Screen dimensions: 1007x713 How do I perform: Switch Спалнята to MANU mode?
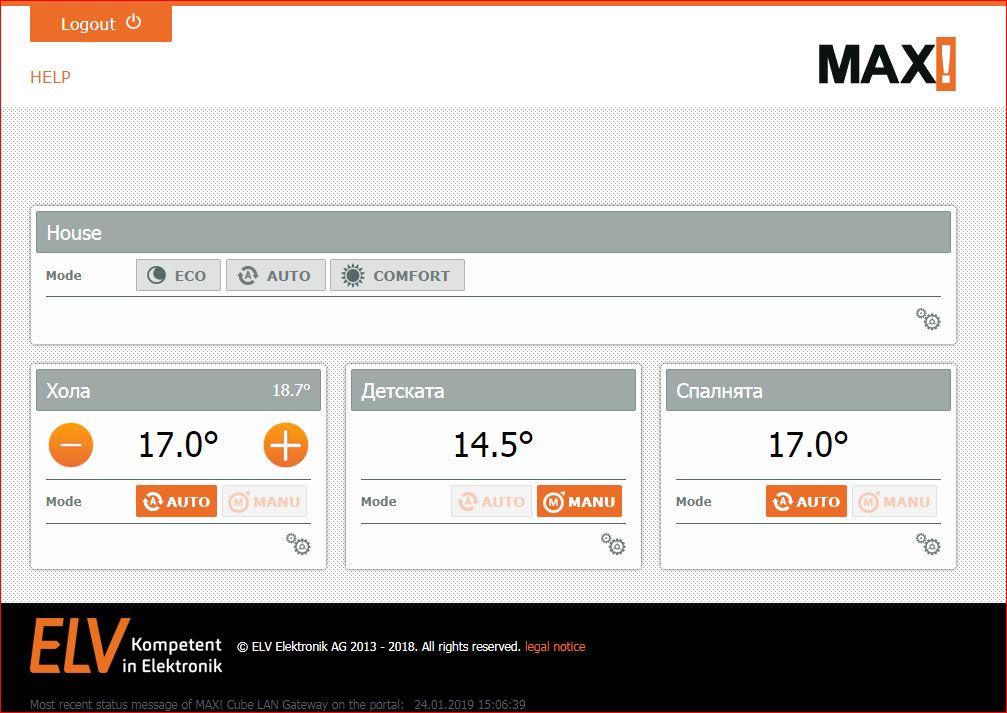pos(894,502)
